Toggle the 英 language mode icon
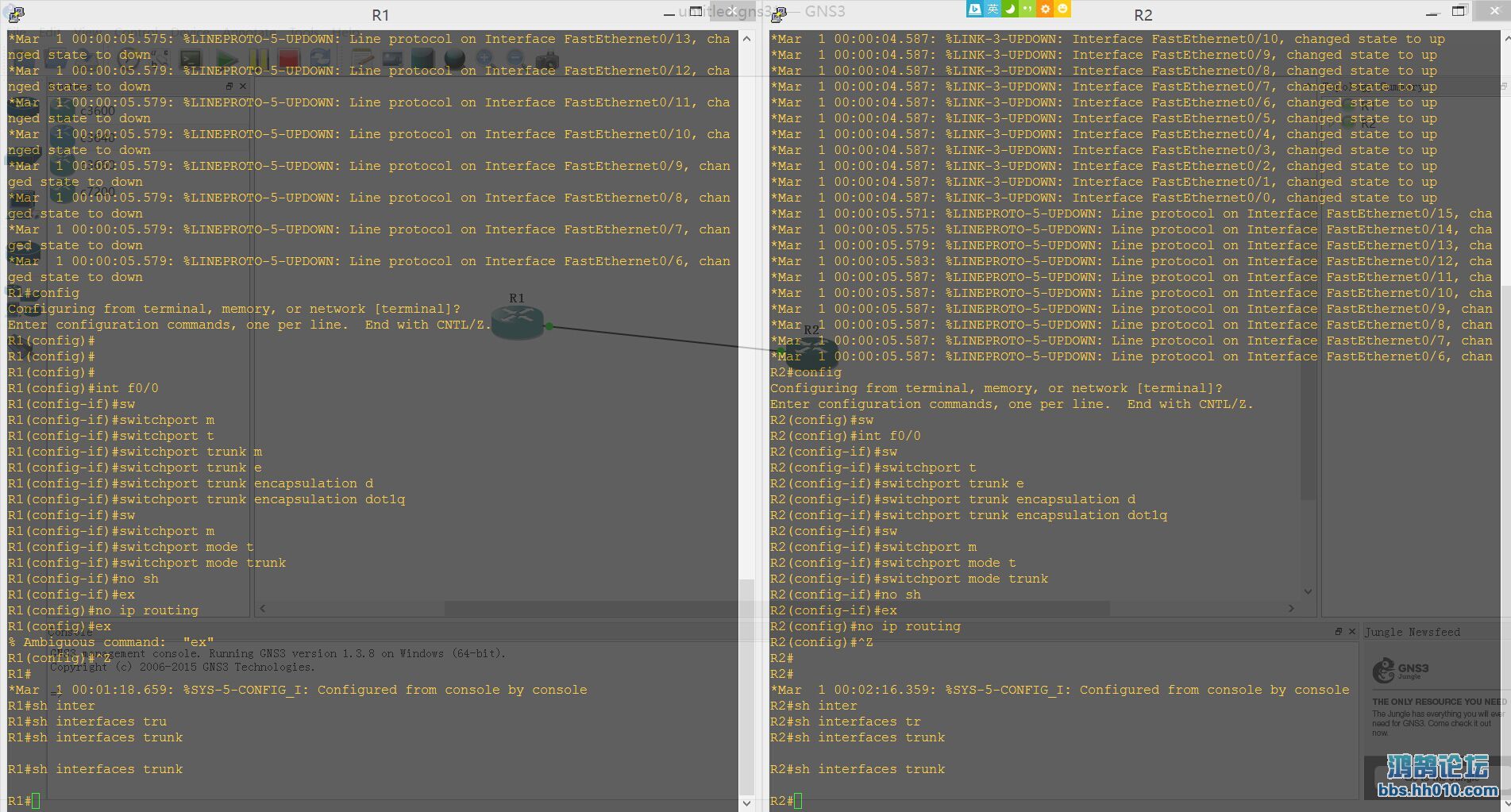This screenshot has height=812, width=1511. (x=993, y=9)
